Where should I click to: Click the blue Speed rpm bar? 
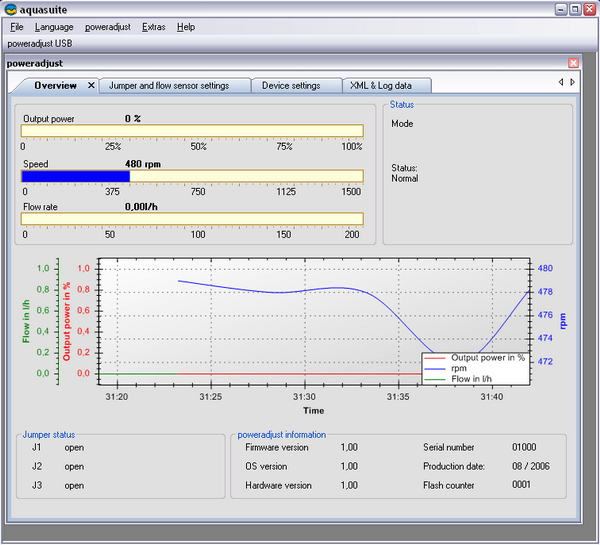[x=76, y=176]
